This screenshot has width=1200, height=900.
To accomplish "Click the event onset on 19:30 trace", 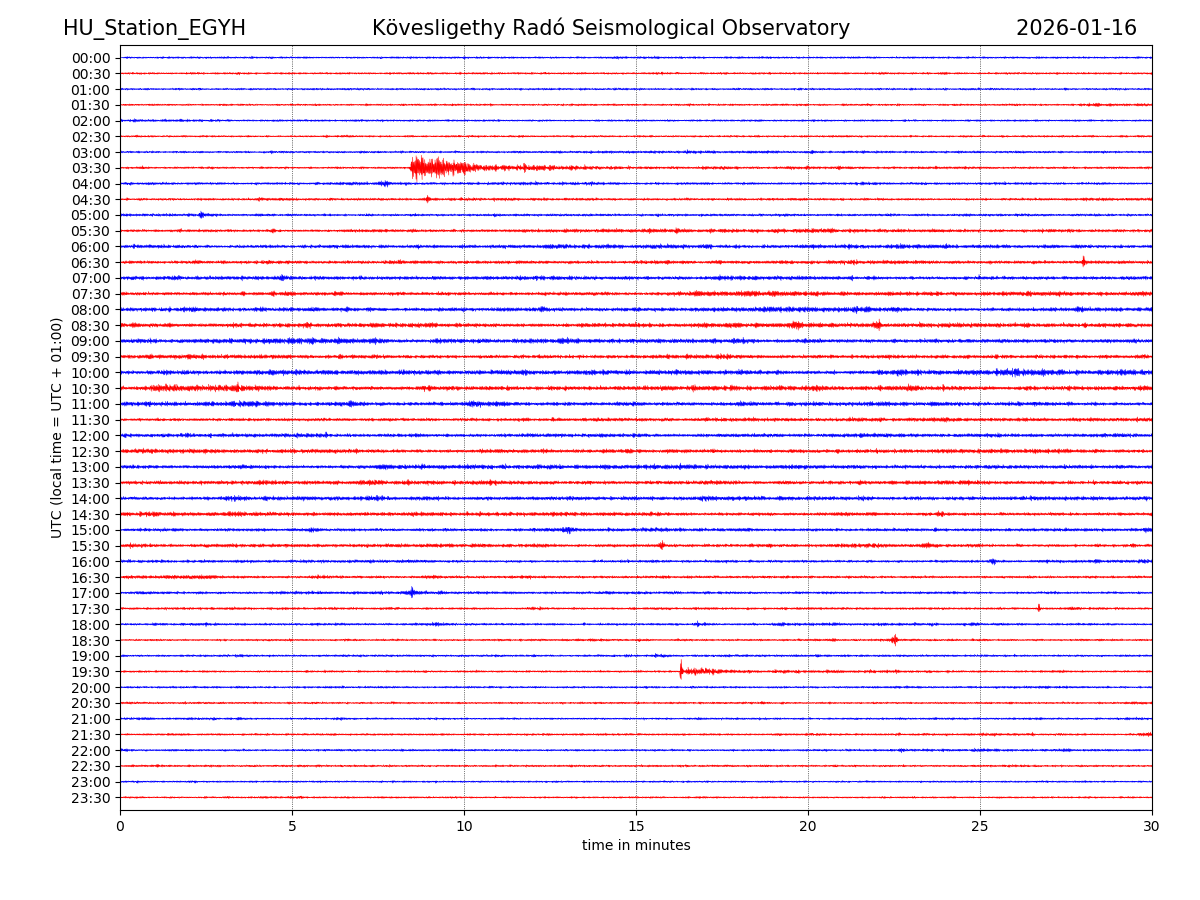I will [x=681, y=671].
